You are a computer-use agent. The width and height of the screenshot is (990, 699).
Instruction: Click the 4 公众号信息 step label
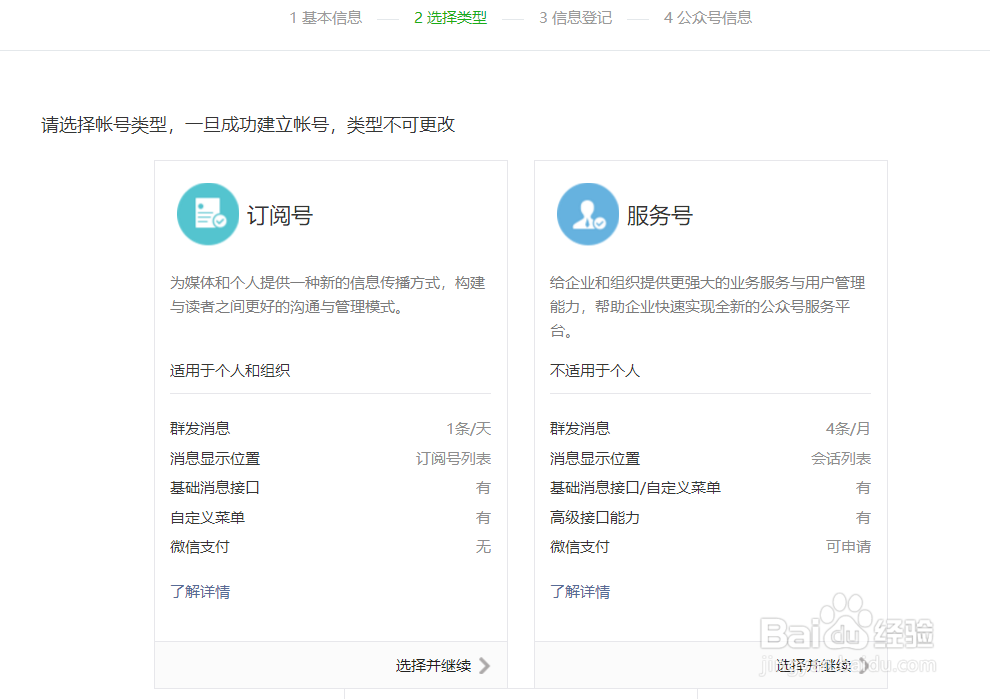click(707, 17)
